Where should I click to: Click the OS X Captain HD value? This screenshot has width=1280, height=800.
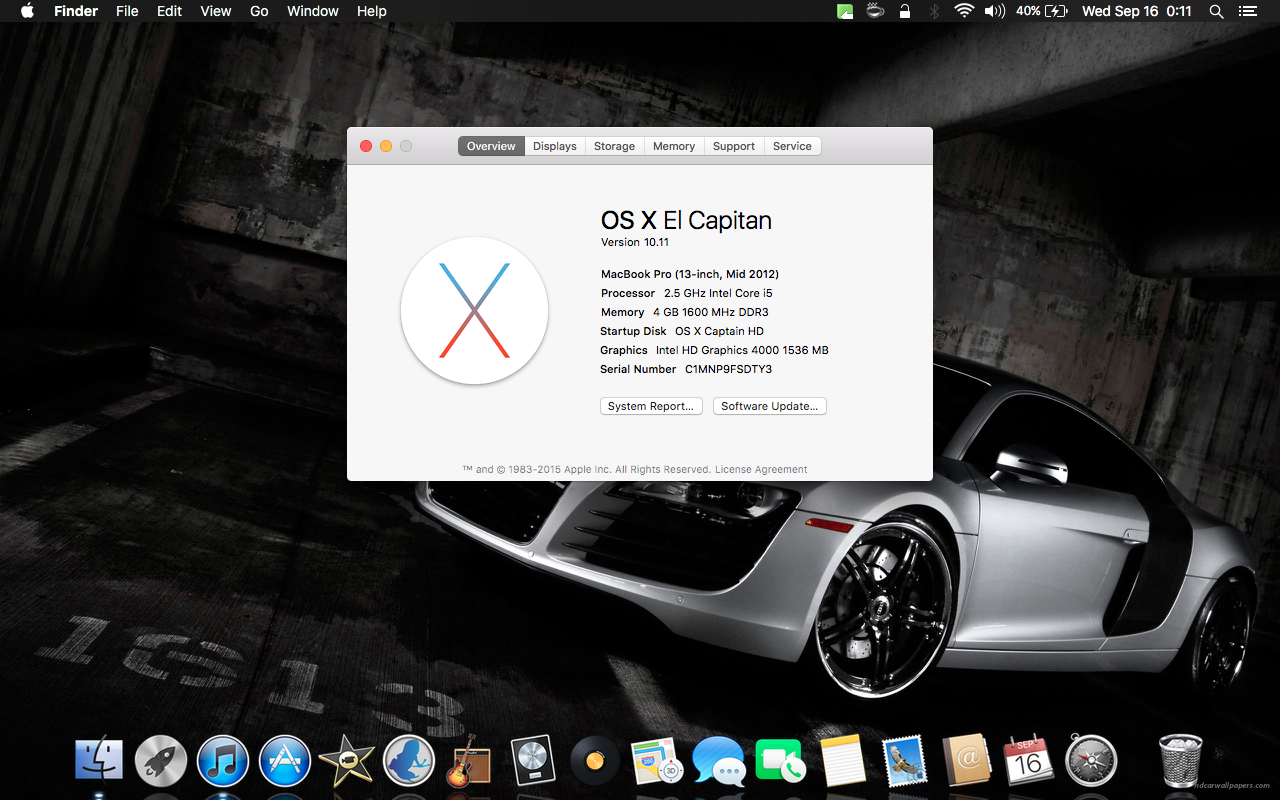click(x=719, y=331)
